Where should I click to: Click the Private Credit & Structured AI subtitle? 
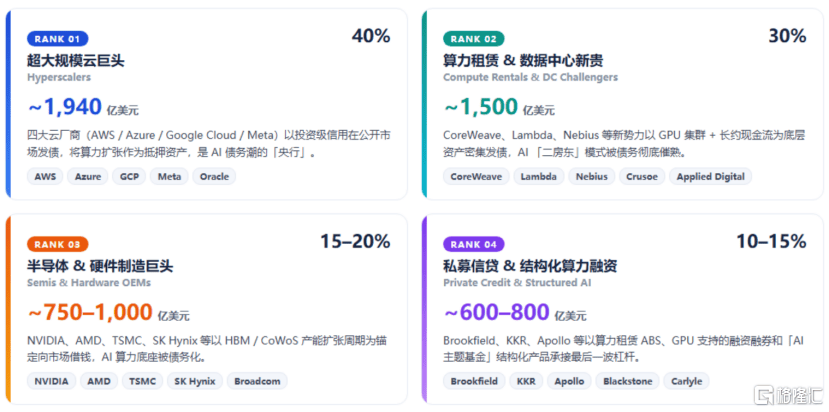517,283
